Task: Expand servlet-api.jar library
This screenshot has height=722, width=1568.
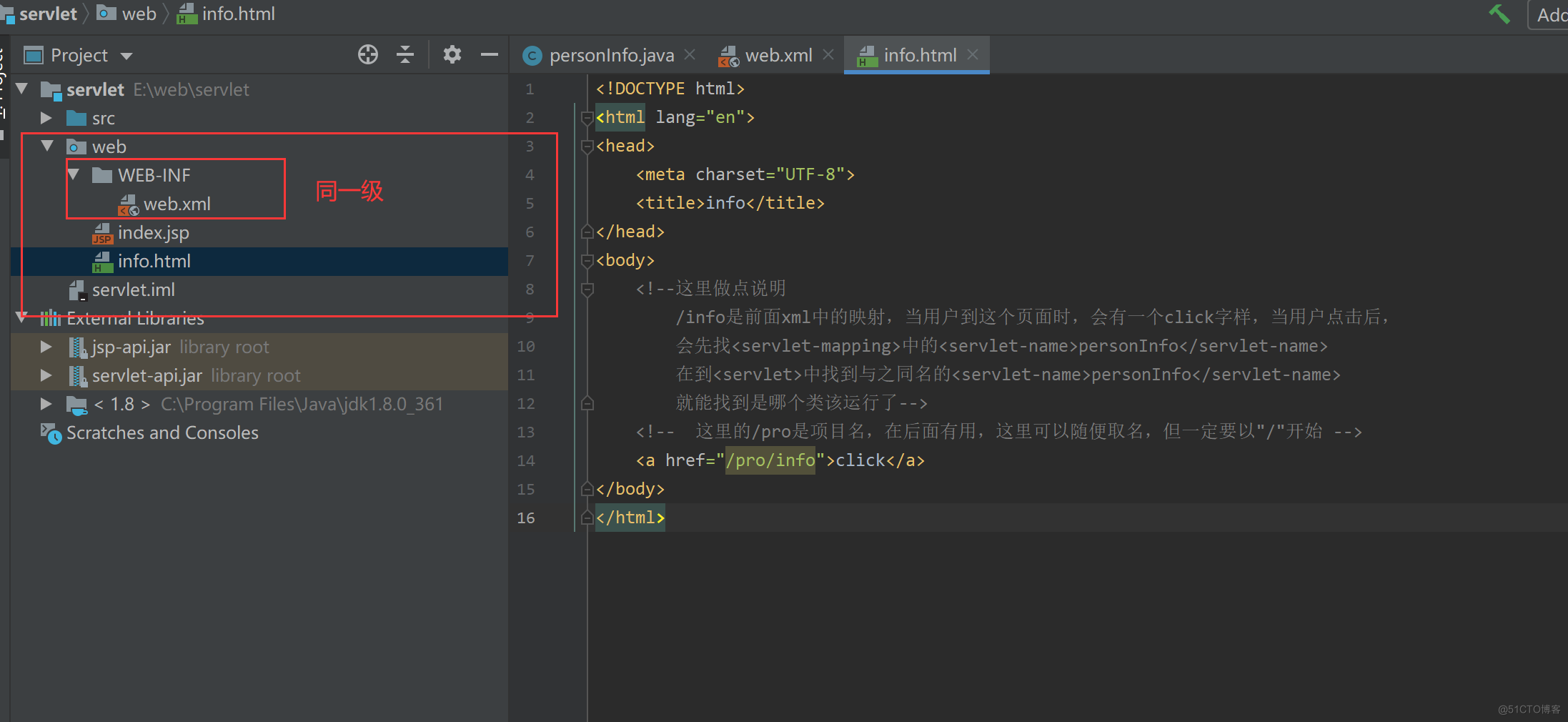Action: [x=46, y=375]
